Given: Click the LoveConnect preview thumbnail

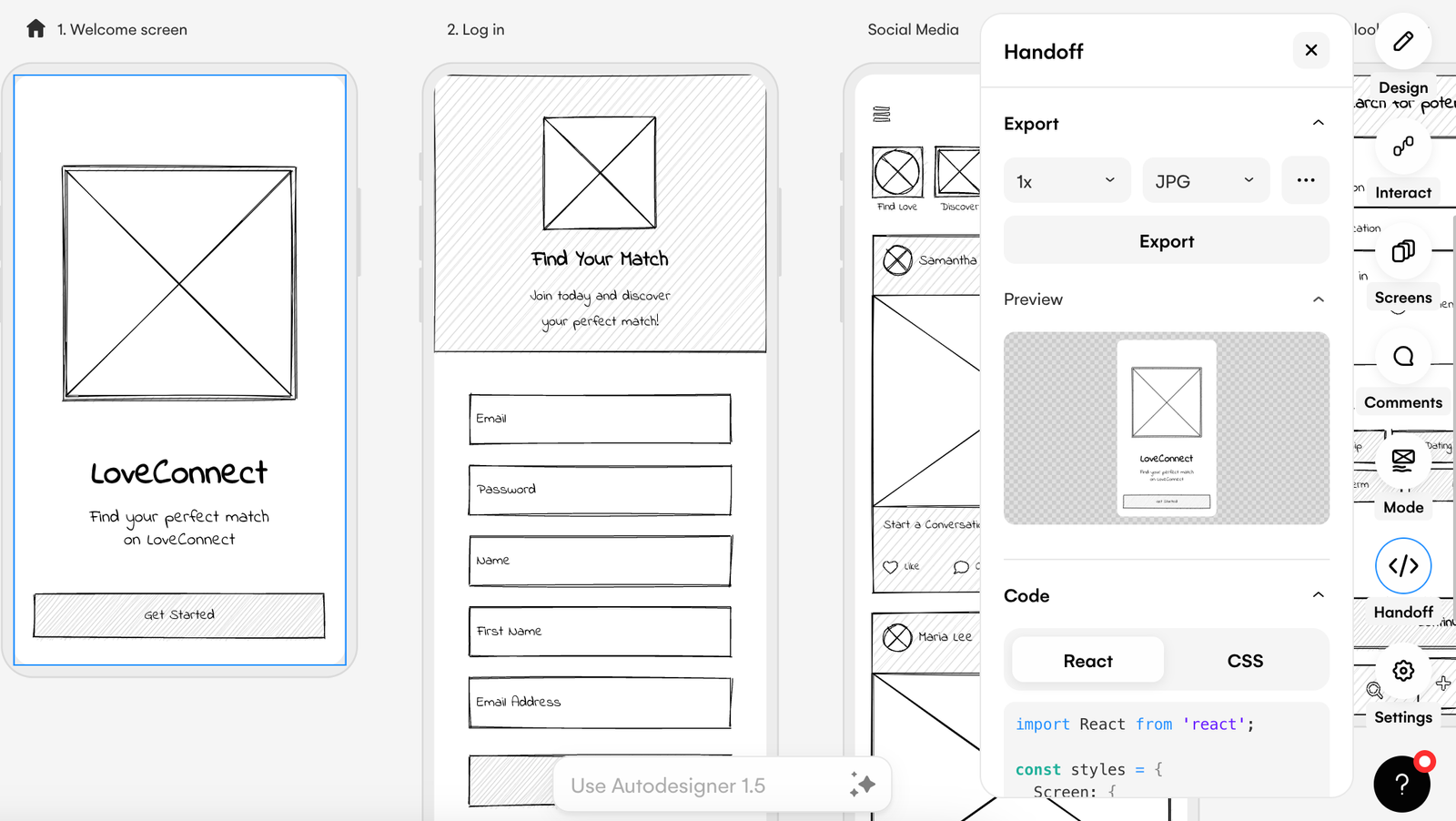Looking at the screenshot, I should pyautogui.click(x=1166, y=428).
